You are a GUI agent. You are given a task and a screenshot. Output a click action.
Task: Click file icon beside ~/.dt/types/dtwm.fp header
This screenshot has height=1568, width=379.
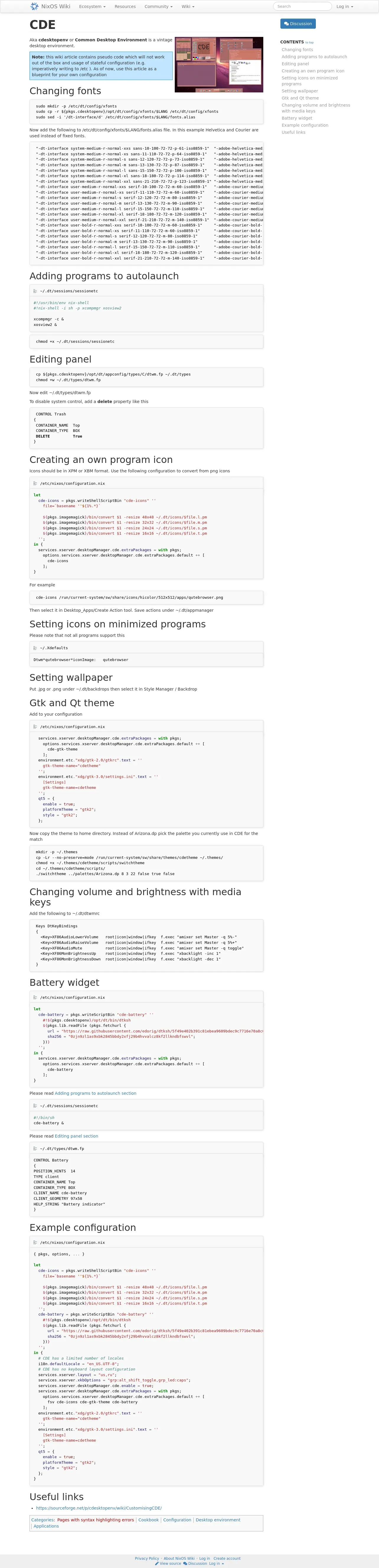[x=35, y=1148]
